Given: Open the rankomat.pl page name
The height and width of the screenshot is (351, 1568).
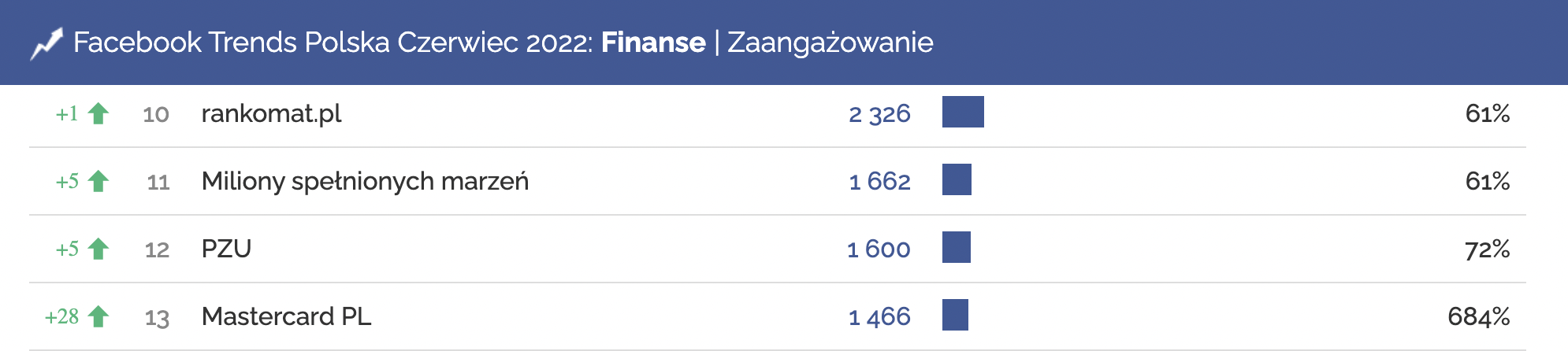Looking at the screenshot, I should click(271, 114).
